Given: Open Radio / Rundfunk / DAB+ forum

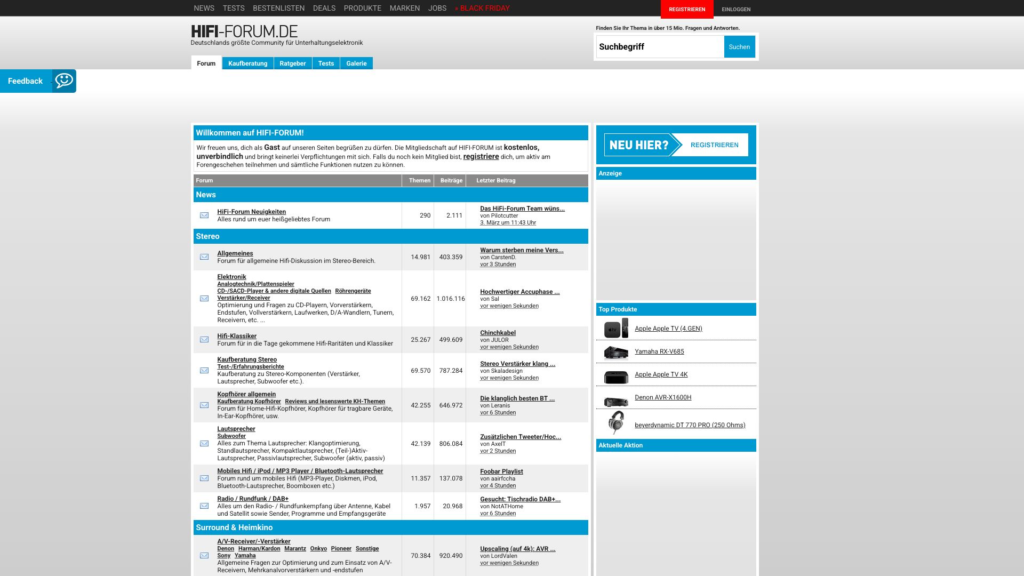Looking at the screenshot, I should click(x=253, y=498).
